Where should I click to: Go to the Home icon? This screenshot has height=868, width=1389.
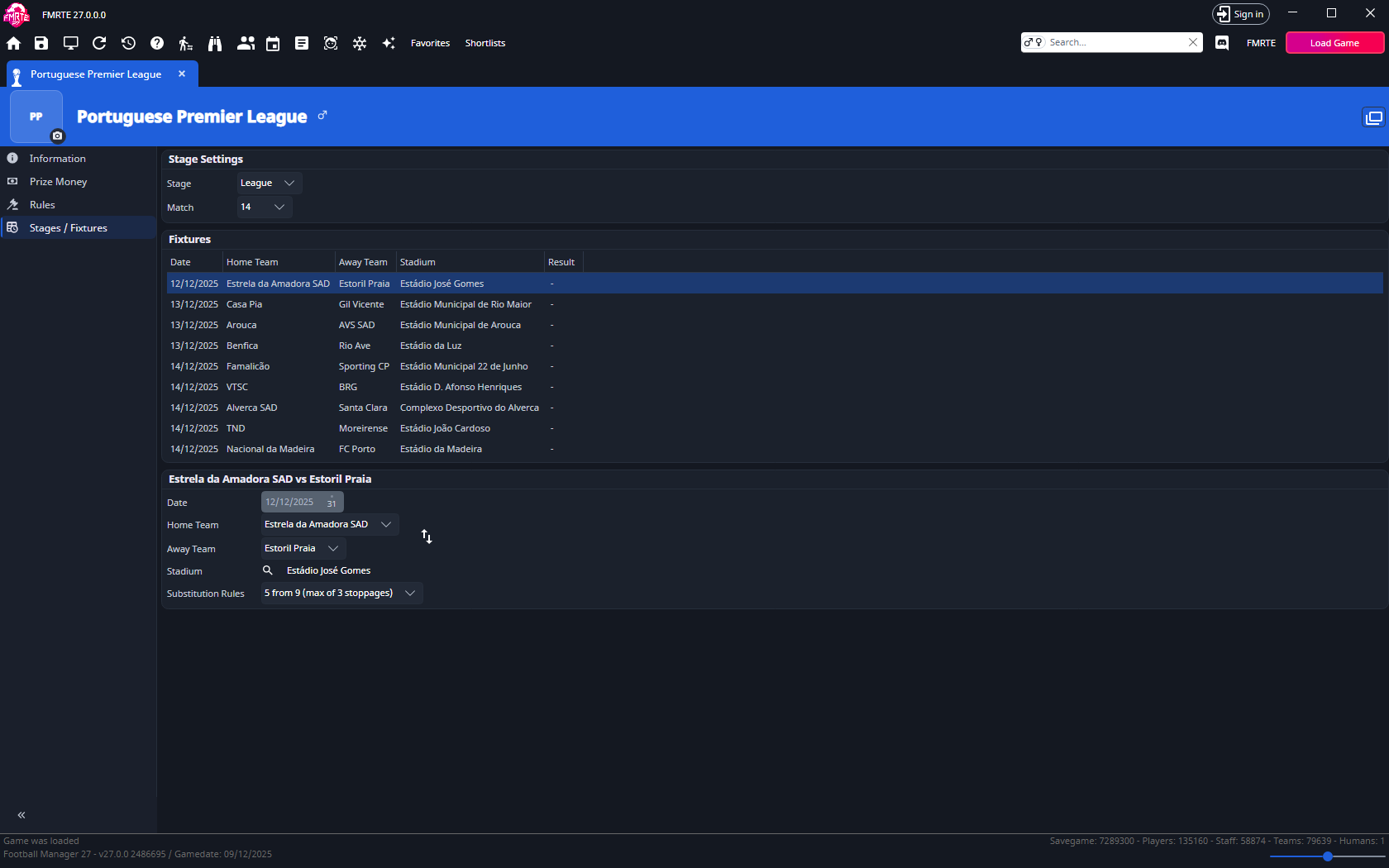tap(13, 43)
